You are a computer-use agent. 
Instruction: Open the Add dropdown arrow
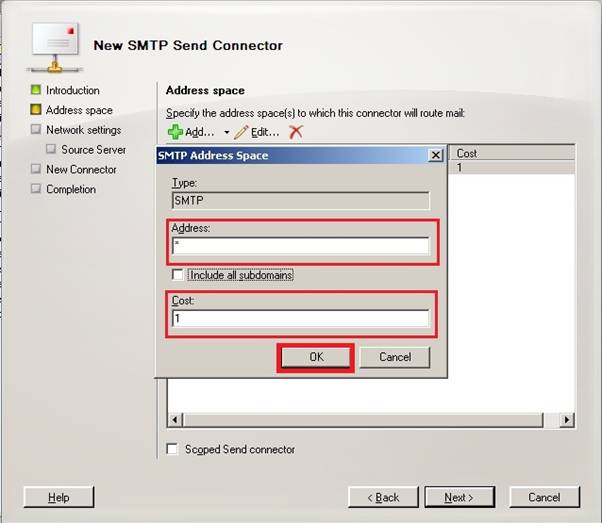tap(227, 133)
